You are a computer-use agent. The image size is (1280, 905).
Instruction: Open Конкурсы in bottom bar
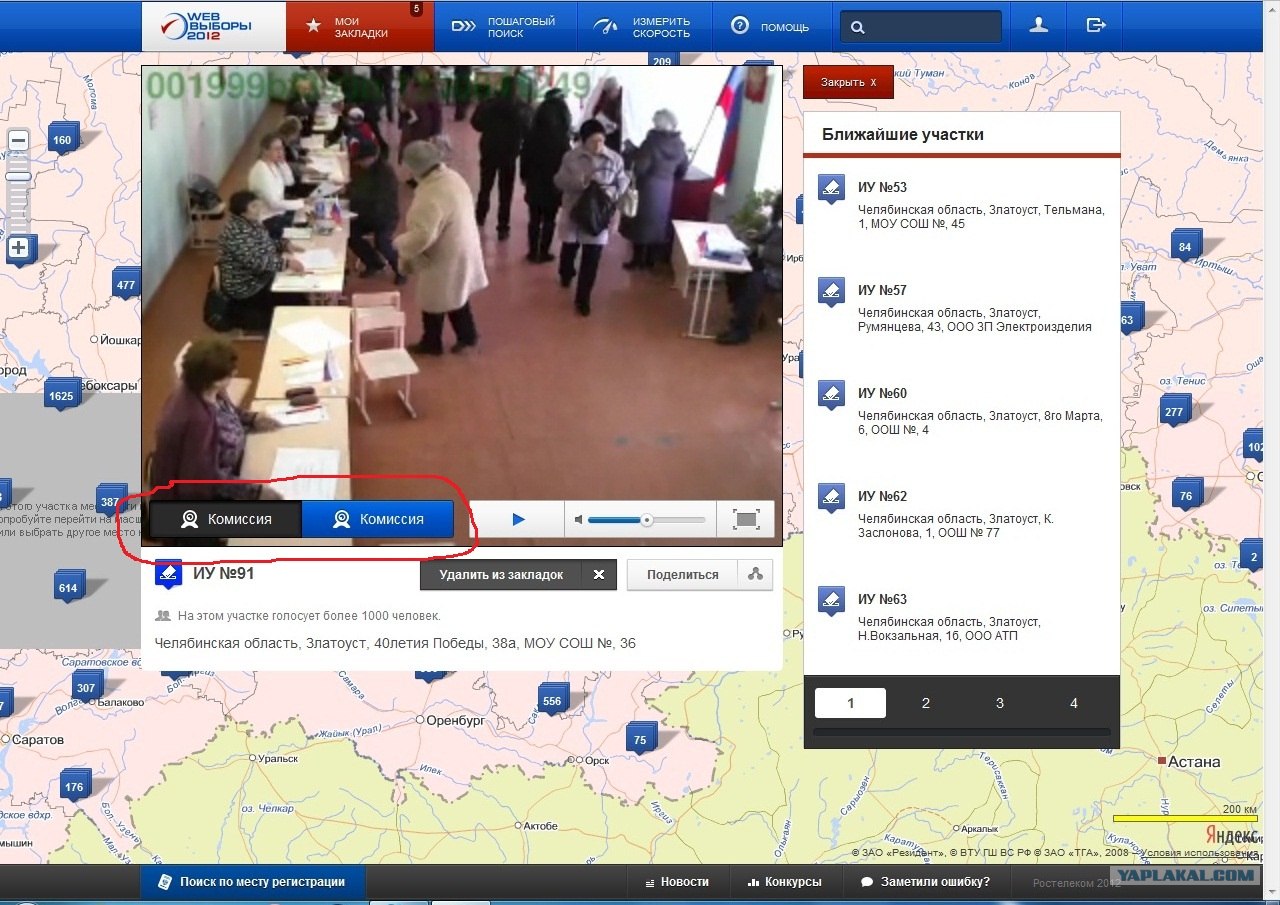pos(785,882)
